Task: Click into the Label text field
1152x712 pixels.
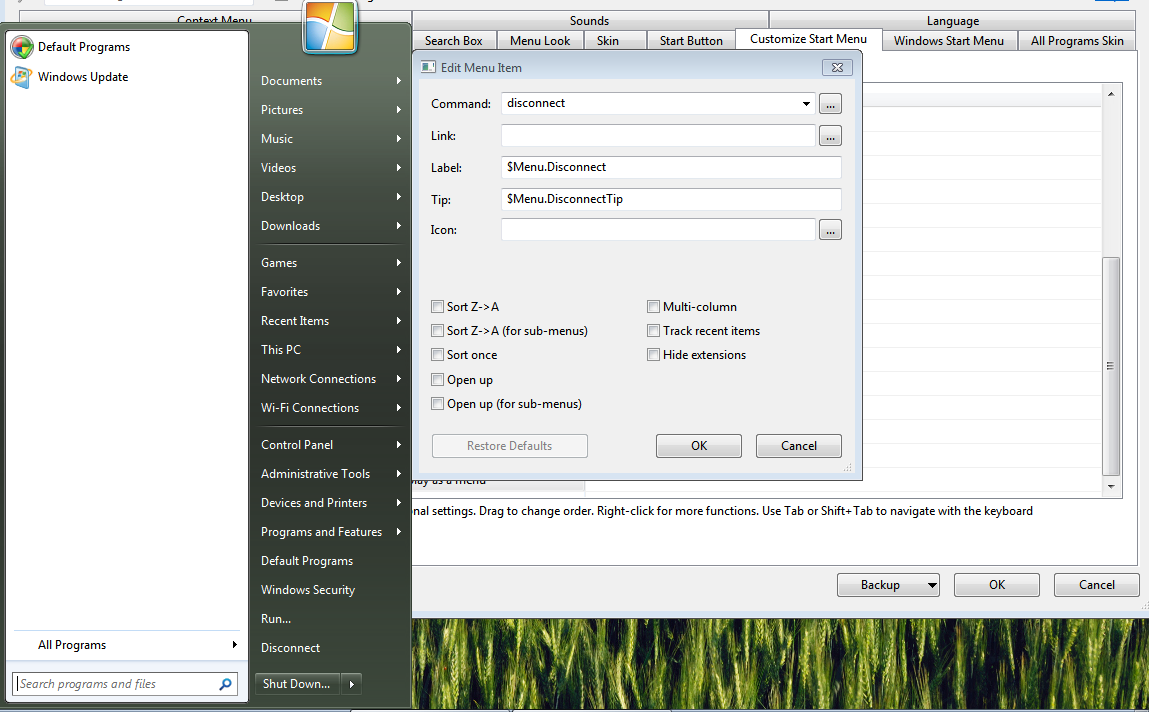Action: 671,167
